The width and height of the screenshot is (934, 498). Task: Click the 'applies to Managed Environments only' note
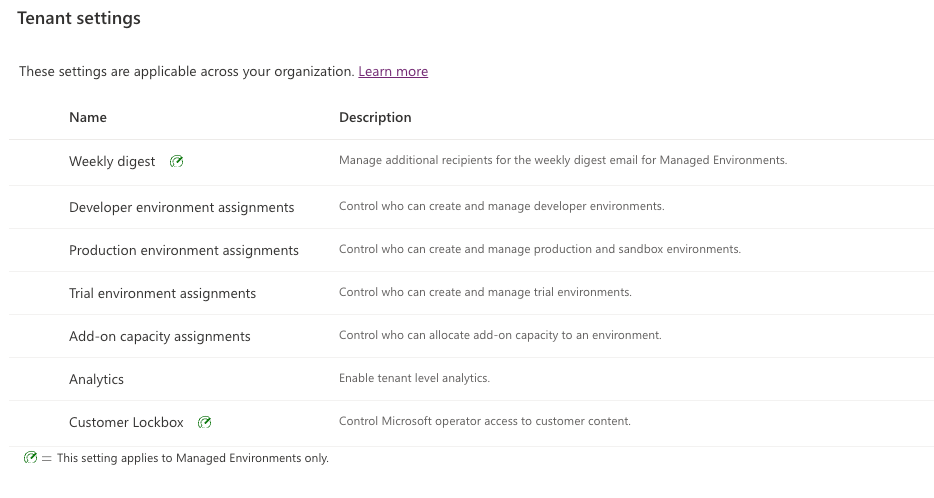(193, 458)
